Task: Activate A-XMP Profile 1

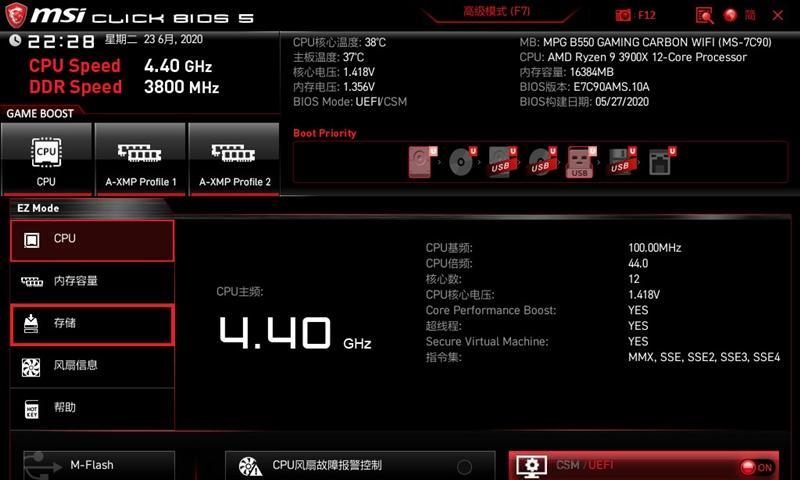Action: tap(140, 159)
